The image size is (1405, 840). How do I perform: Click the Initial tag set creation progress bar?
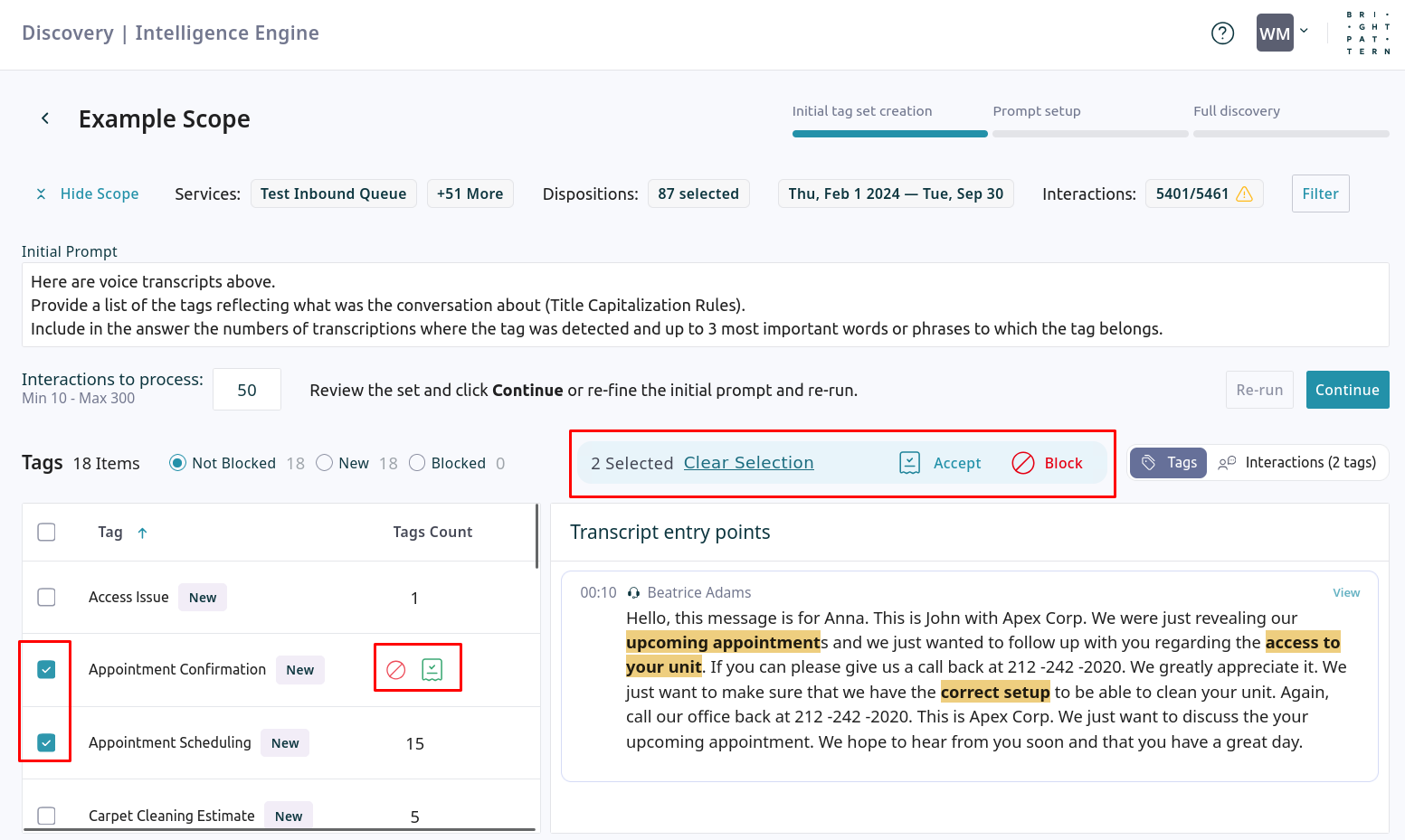(x=890, y=134)
